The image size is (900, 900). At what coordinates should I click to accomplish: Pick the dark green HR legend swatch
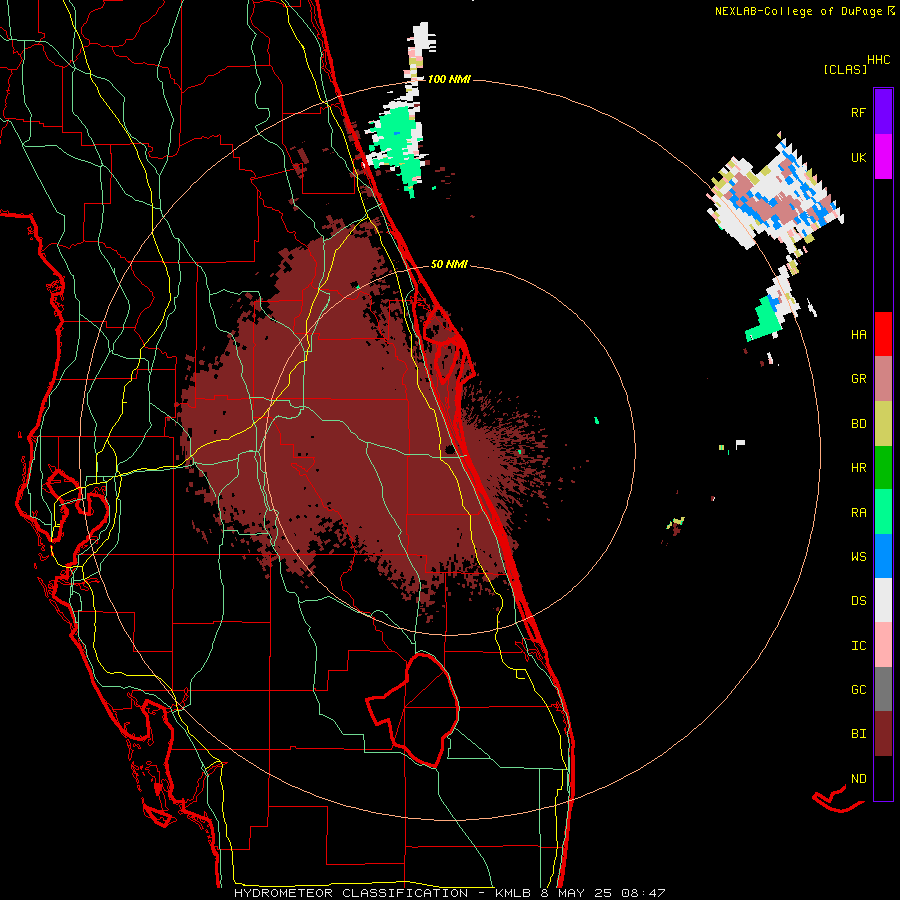(883, 468)
